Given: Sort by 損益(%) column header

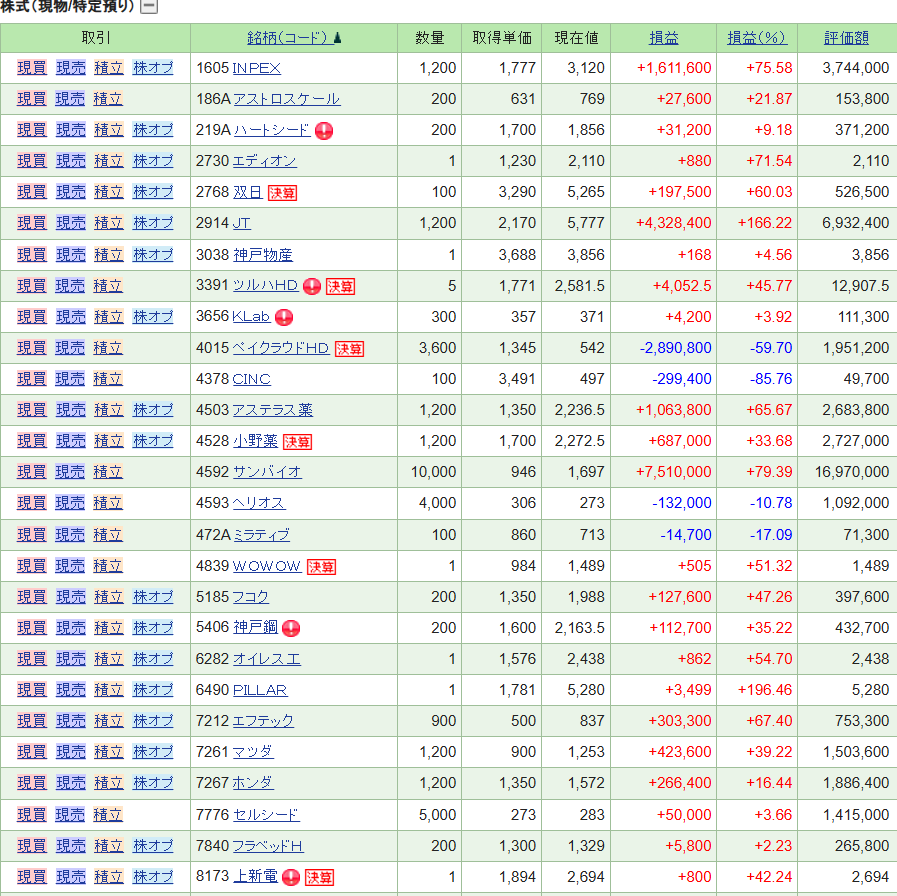Looking at the screenshot, I should [757, 38].
